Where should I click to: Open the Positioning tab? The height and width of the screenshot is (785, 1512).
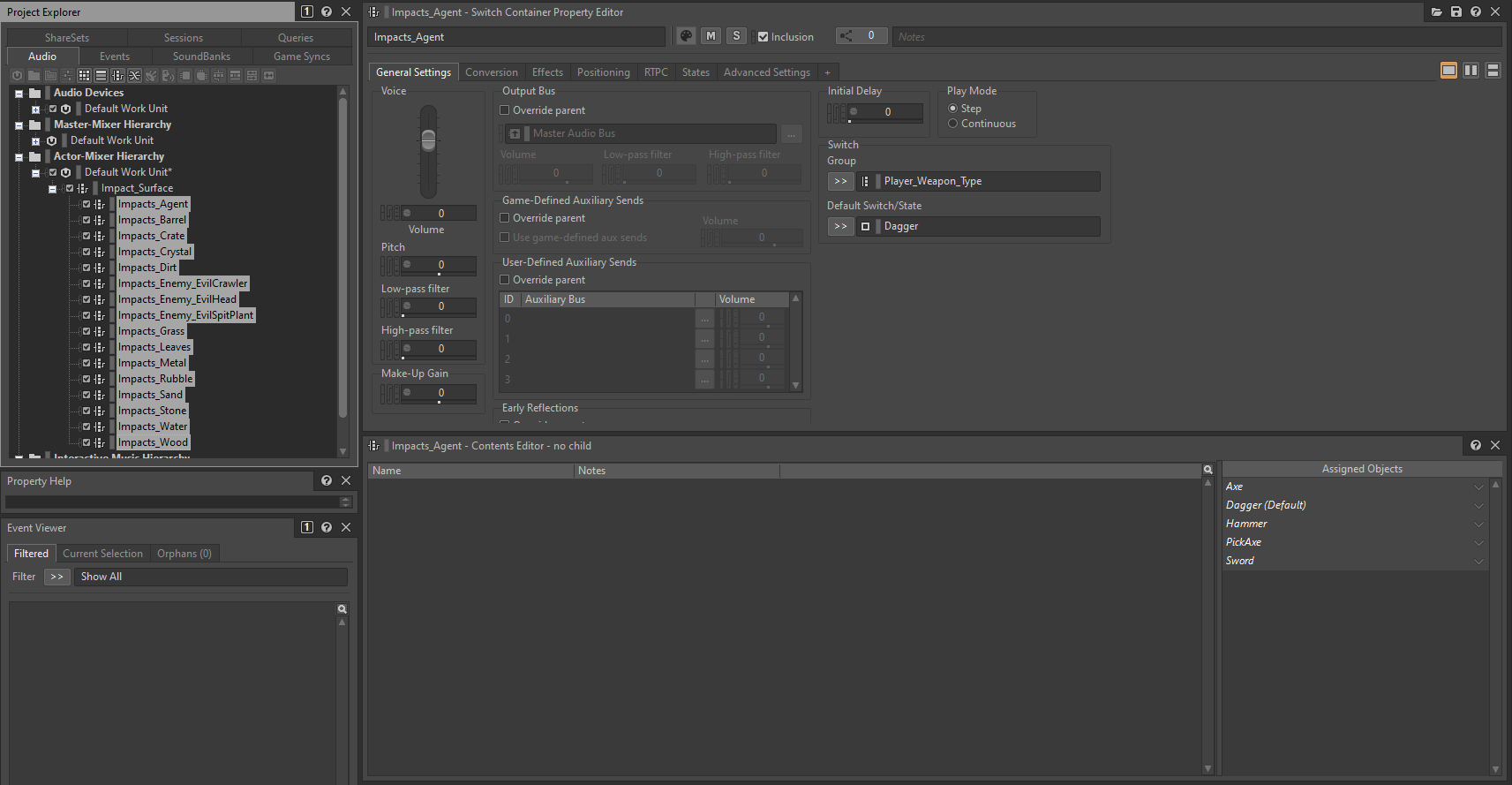click(x=604, y=72)
